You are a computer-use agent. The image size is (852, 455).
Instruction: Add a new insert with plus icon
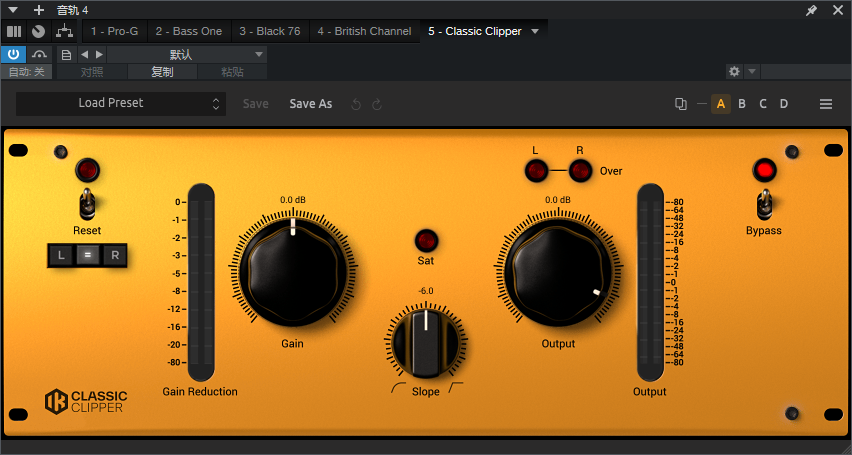pyautogui.click(x=39, y=10)
